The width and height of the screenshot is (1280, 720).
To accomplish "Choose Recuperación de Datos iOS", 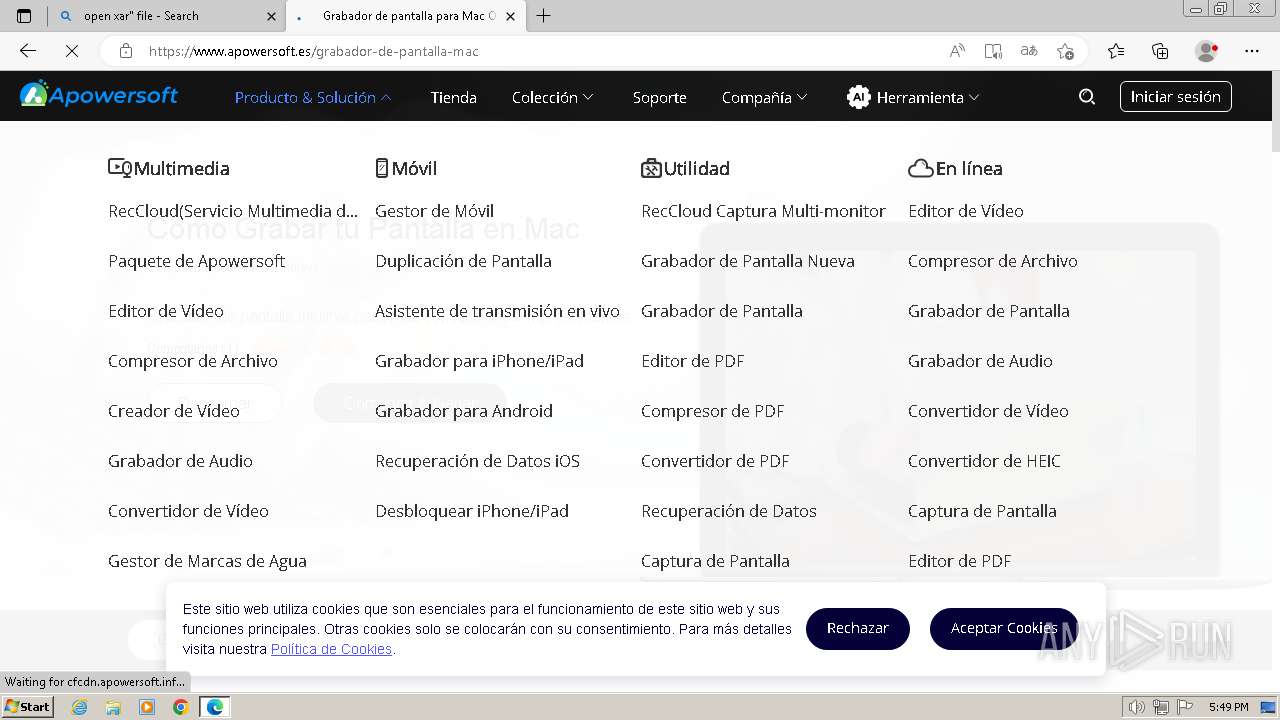I will (477, 461).
